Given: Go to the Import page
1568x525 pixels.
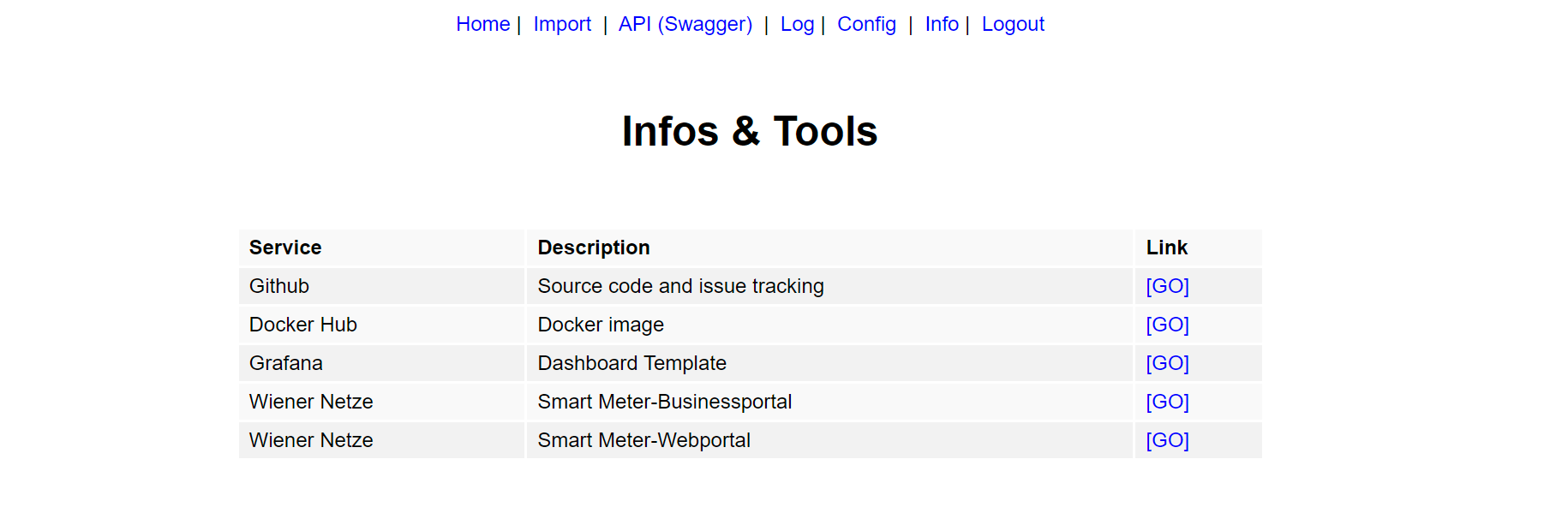Looking at the screenshot, I should (562, 24).
